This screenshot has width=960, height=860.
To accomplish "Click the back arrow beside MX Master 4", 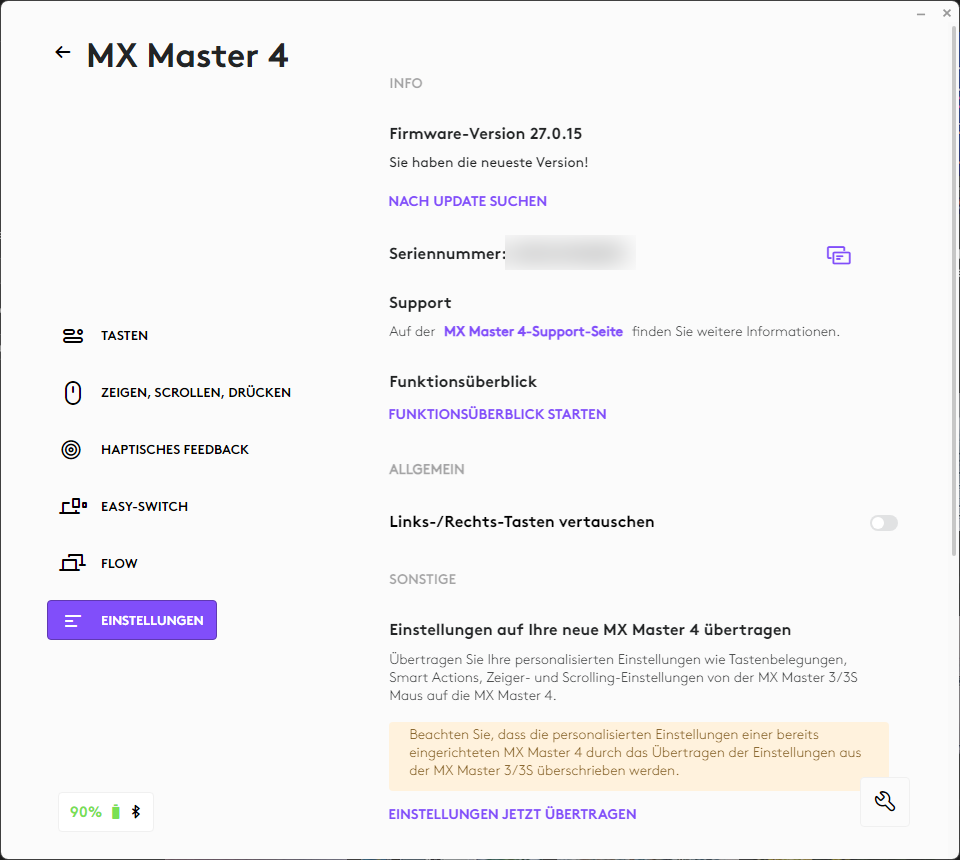I will (63, 53).
